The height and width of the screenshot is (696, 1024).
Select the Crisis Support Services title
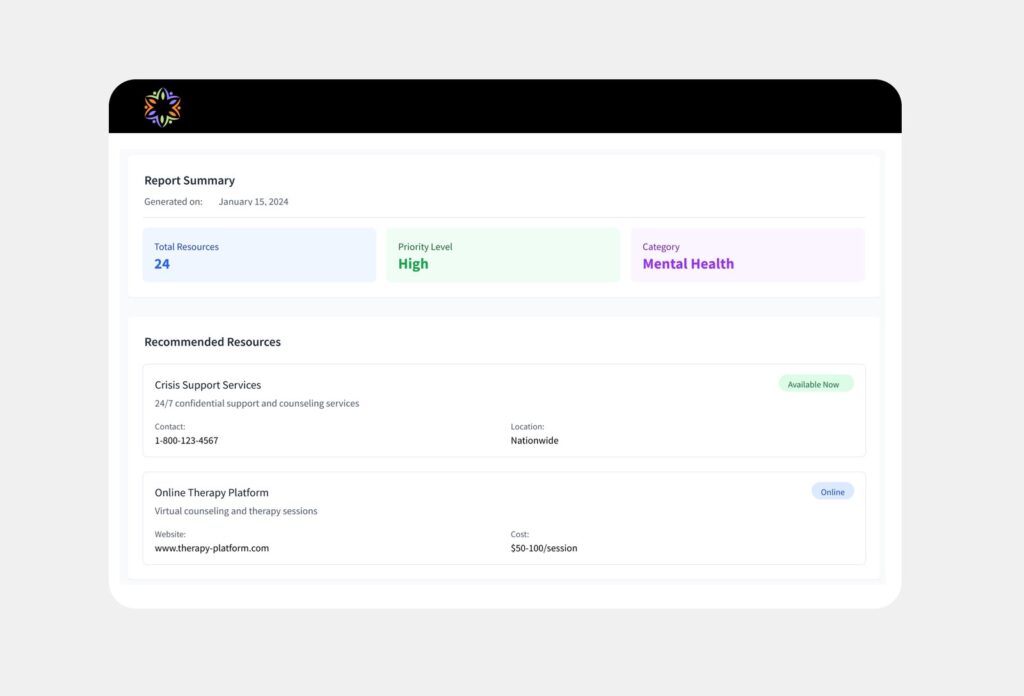click(x=208, y=385)
